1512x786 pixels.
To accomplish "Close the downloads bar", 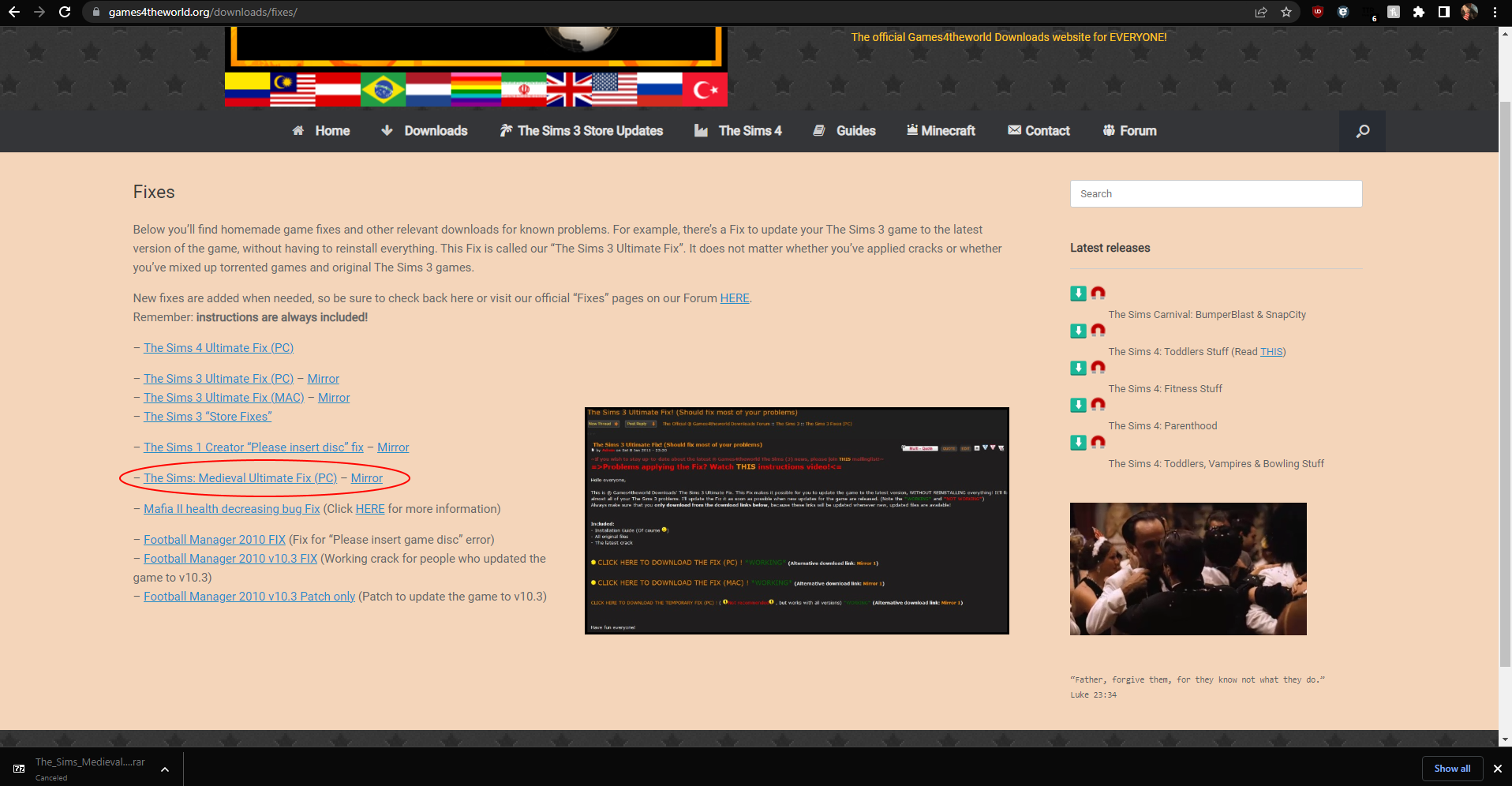I will pos(1497,769).
